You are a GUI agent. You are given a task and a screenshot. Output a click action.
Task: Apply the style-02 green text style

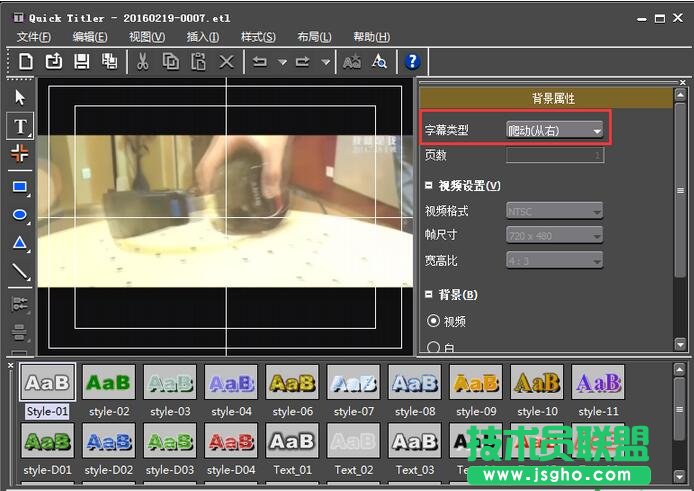[x=108, y=383]
